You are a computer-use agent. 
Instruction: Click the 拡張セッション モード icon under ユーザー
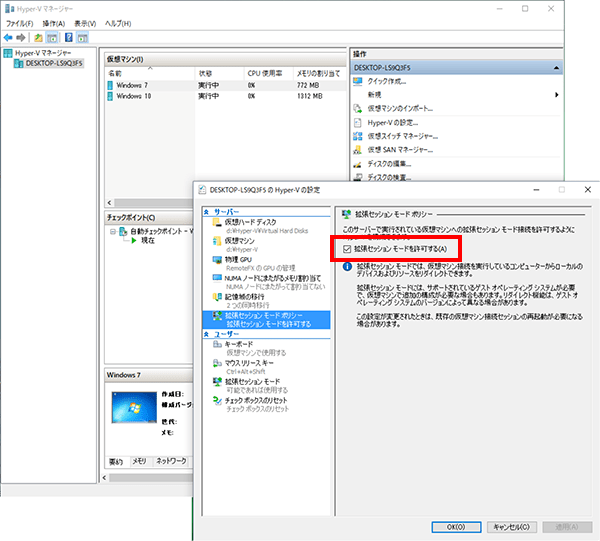click(217, 381)
